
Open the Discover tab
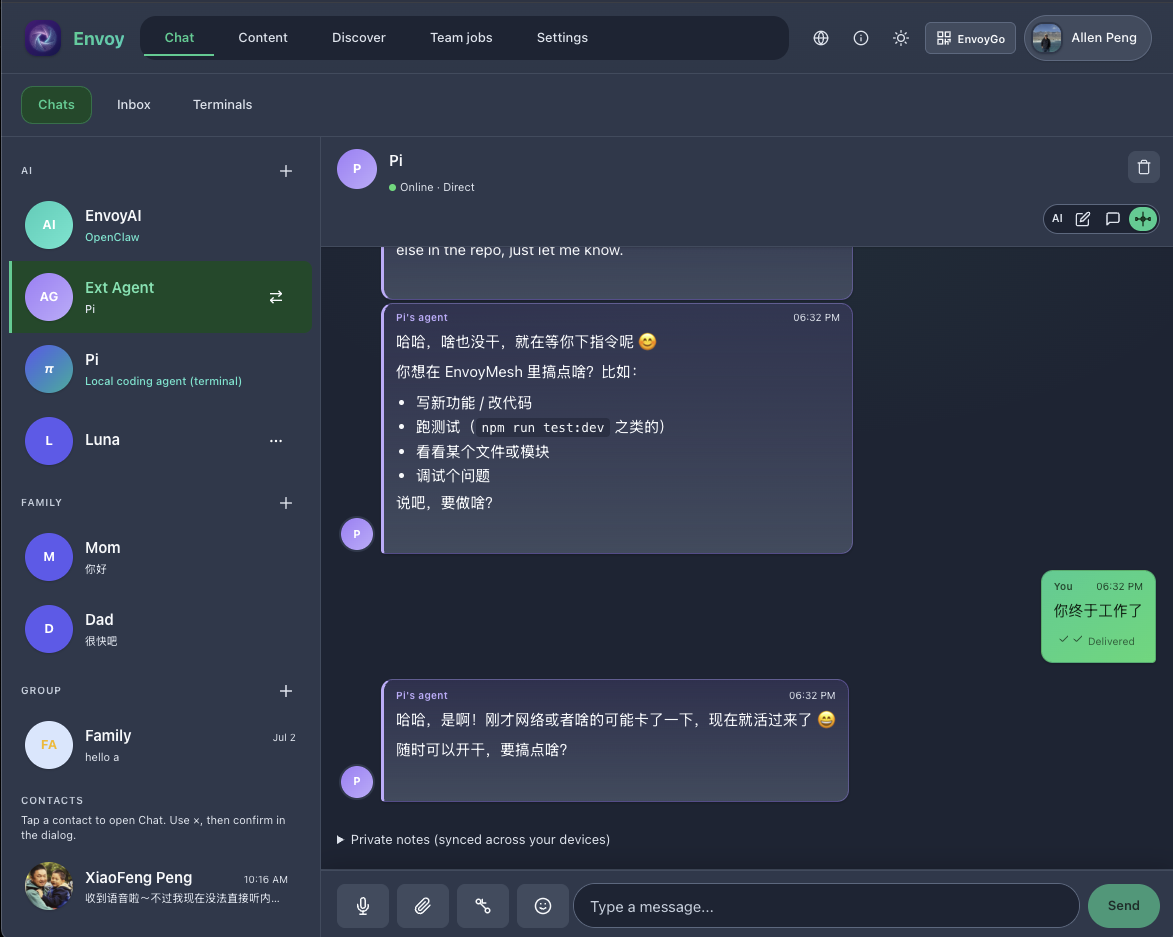pos(358,37)
